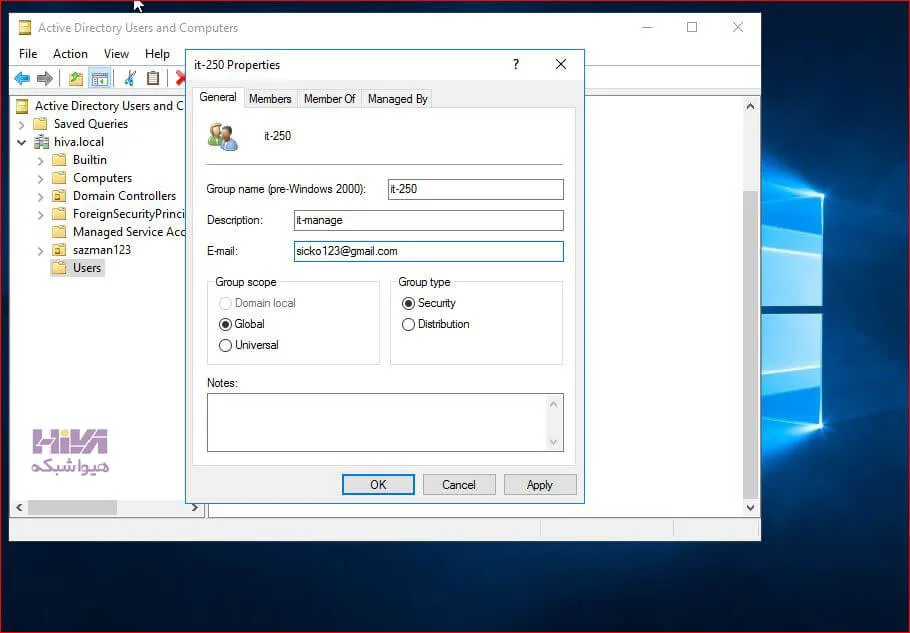910x633 pixels.
Task: Click the Notes scroll down arrow
Action: 553,443
